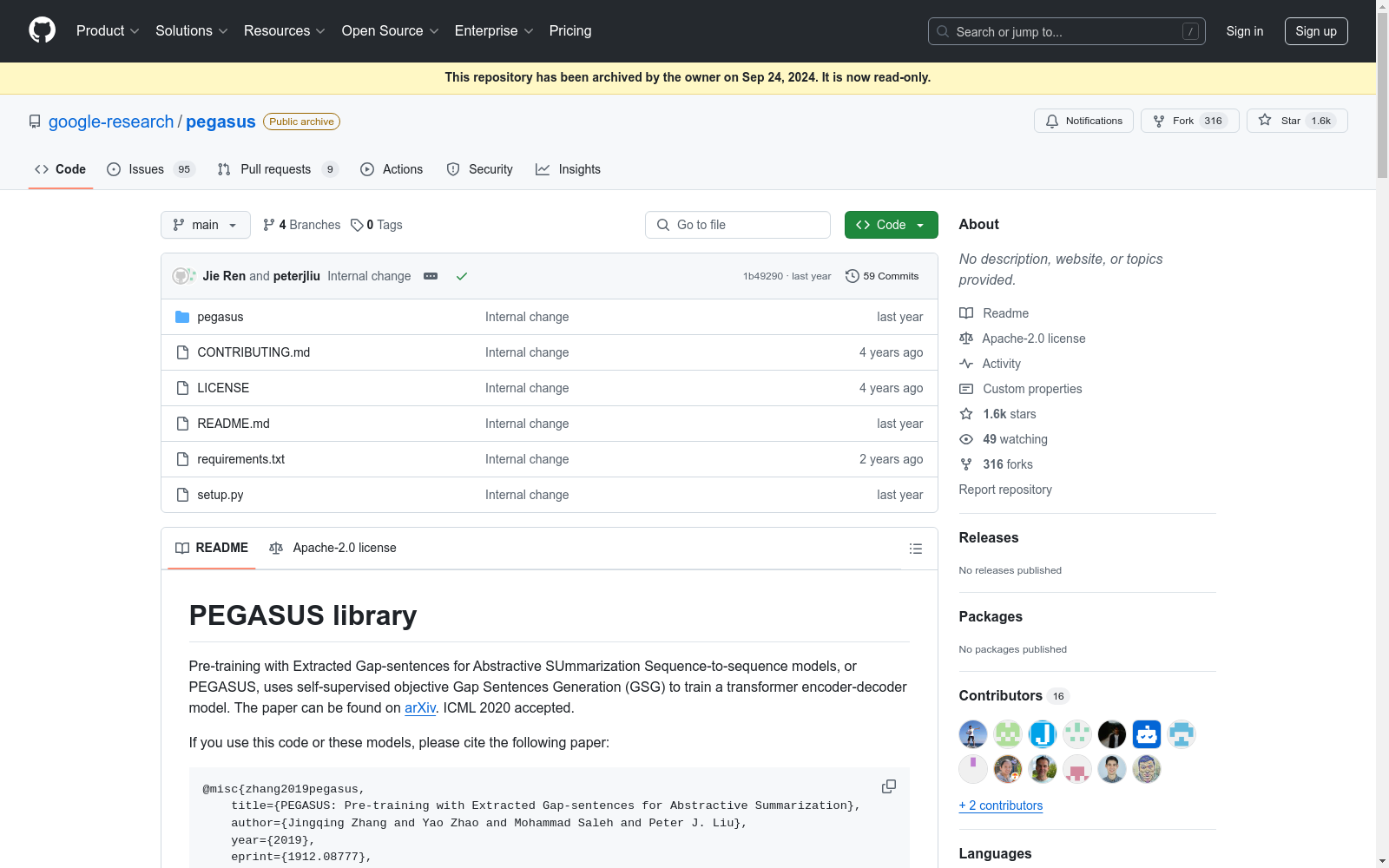1389x868 pixels.
Task: Open the first contributor avatar
Action: (x=973, y=734)
